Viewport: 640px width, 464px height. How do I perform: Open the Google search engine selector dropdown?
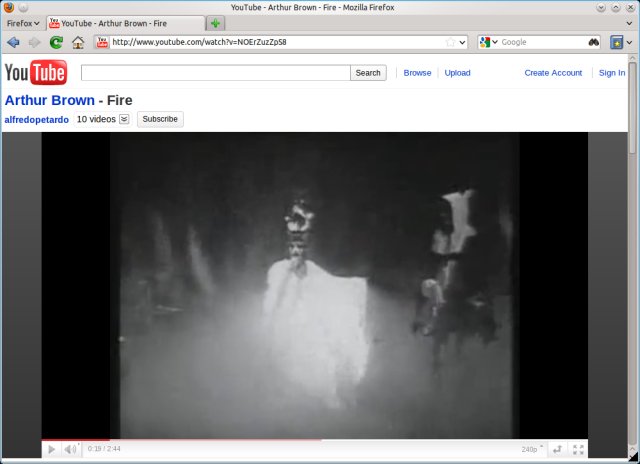(489, 42)
